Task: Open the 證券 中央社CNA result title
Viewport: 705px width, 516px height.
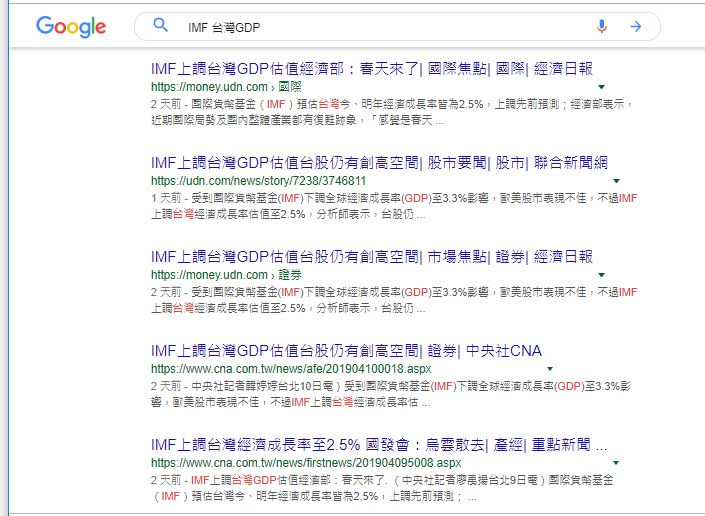Action: [346, 351]
